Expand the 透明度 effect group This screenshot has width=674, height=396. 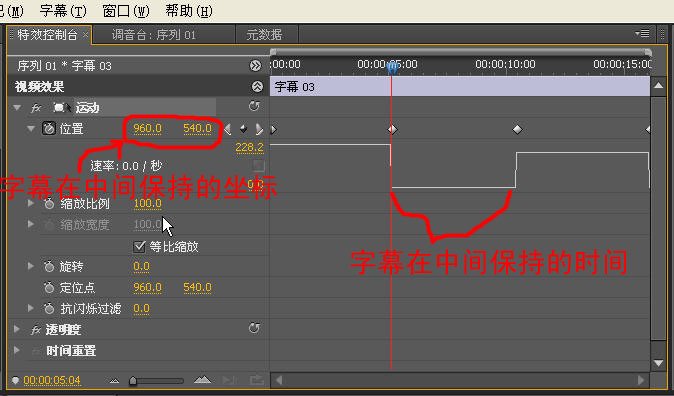[x=17, y=329]
